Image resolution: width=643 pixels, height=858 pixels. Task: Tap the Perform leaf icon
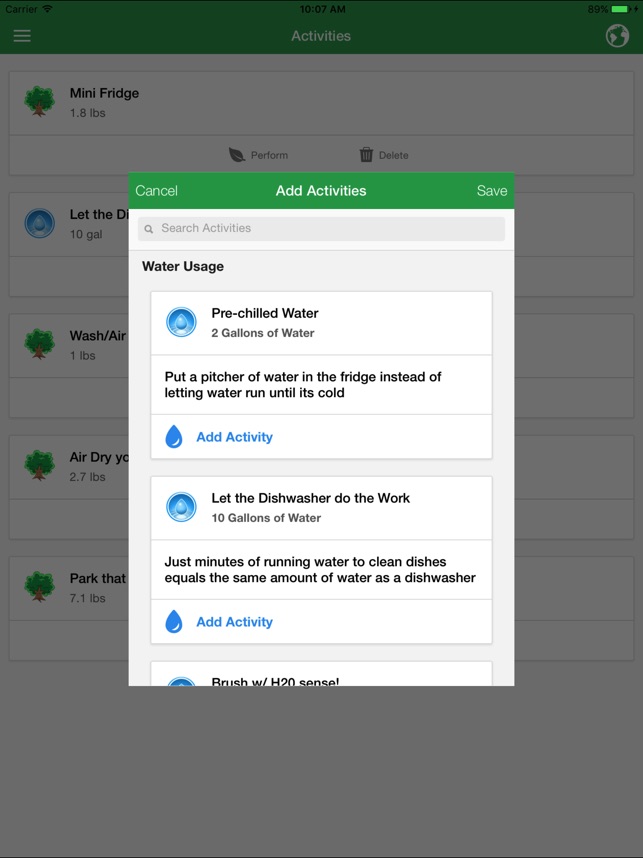pos(236,155)
